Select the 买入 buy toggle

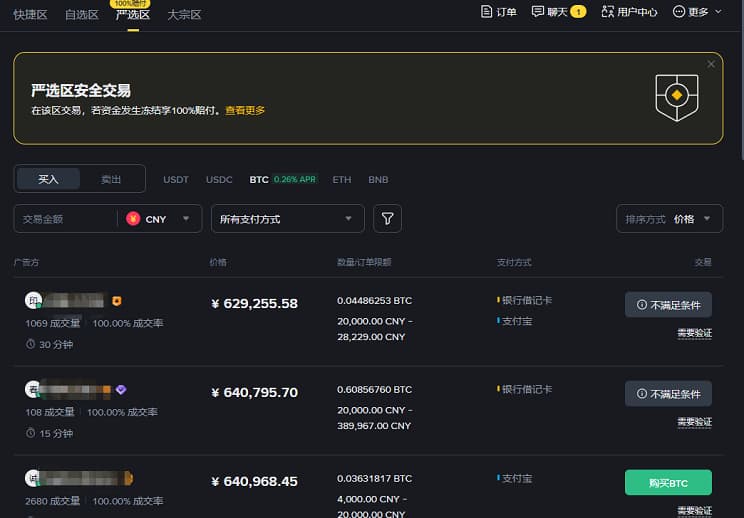pos(48,179)
